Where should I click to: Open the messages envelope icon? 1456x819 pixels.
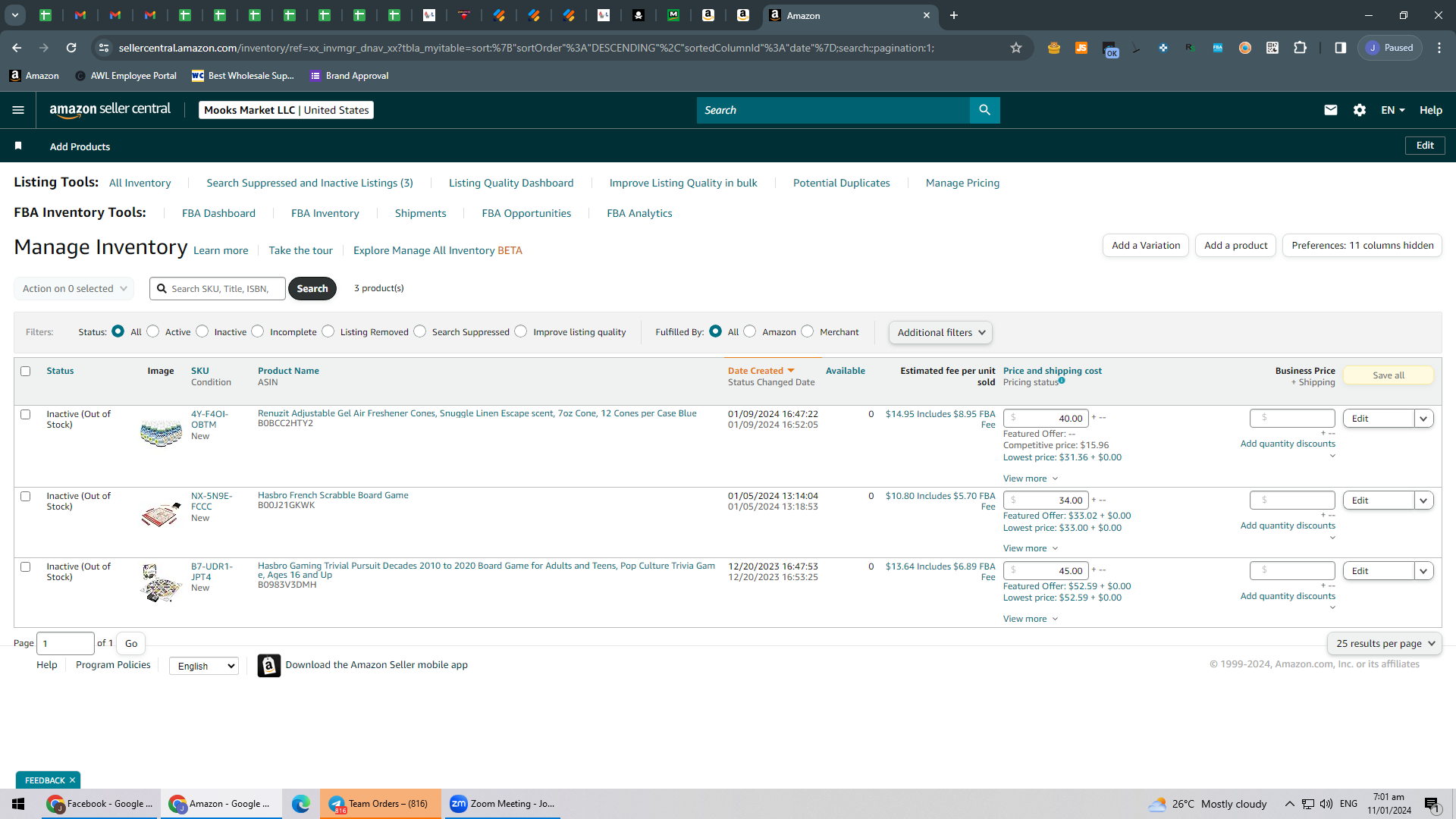point(1330,110)
